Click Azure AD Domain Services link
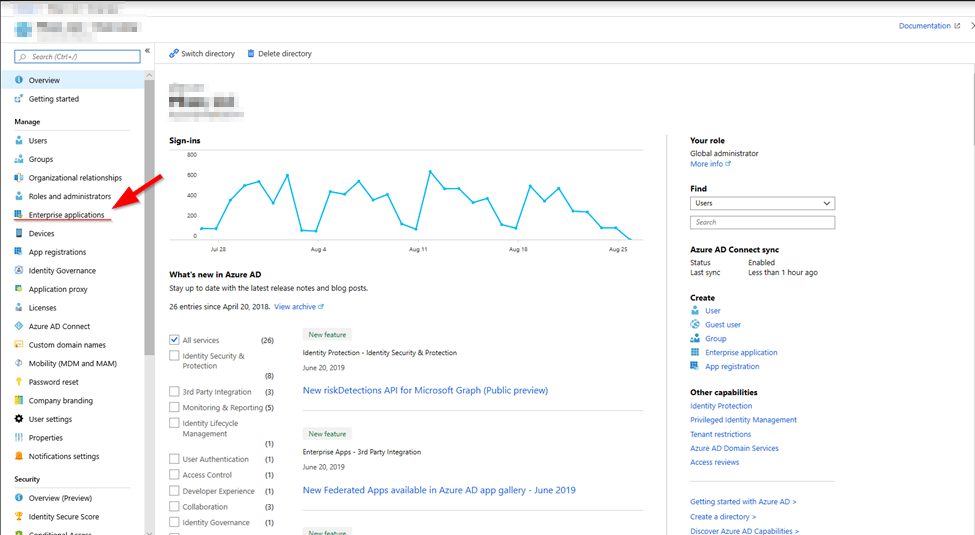This screenshot has height=535, width=975. pyautogui.click(x=734, y=448)
